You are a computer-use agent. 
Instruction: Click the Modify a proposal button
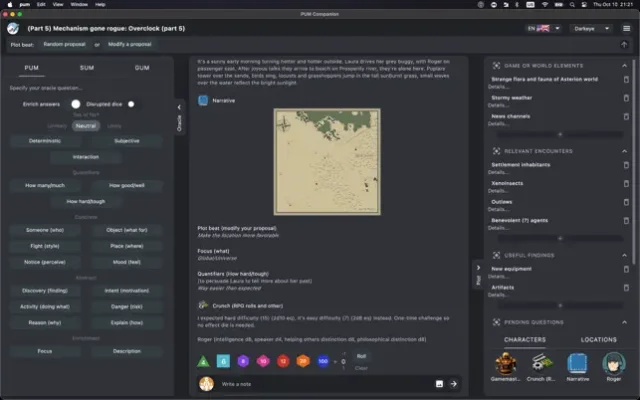(x=129, y=44)
